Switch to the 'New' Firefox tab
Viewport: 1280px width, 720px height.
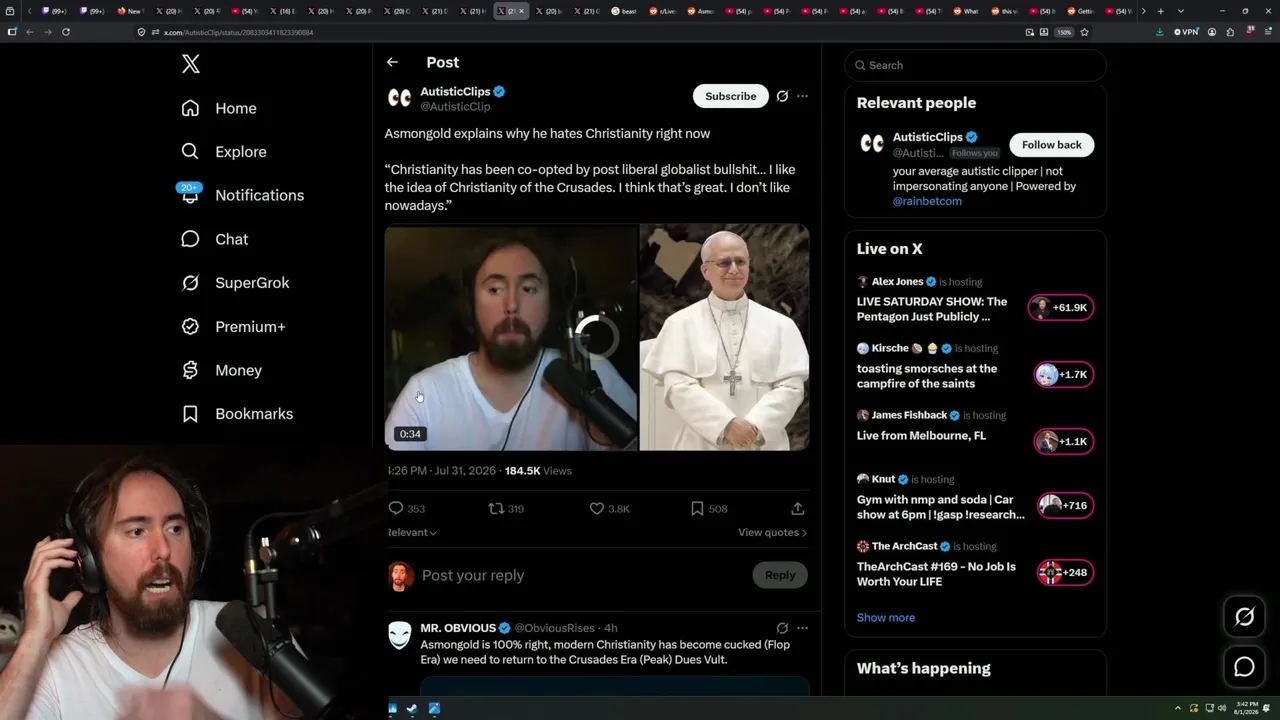[x=130, y=11]
